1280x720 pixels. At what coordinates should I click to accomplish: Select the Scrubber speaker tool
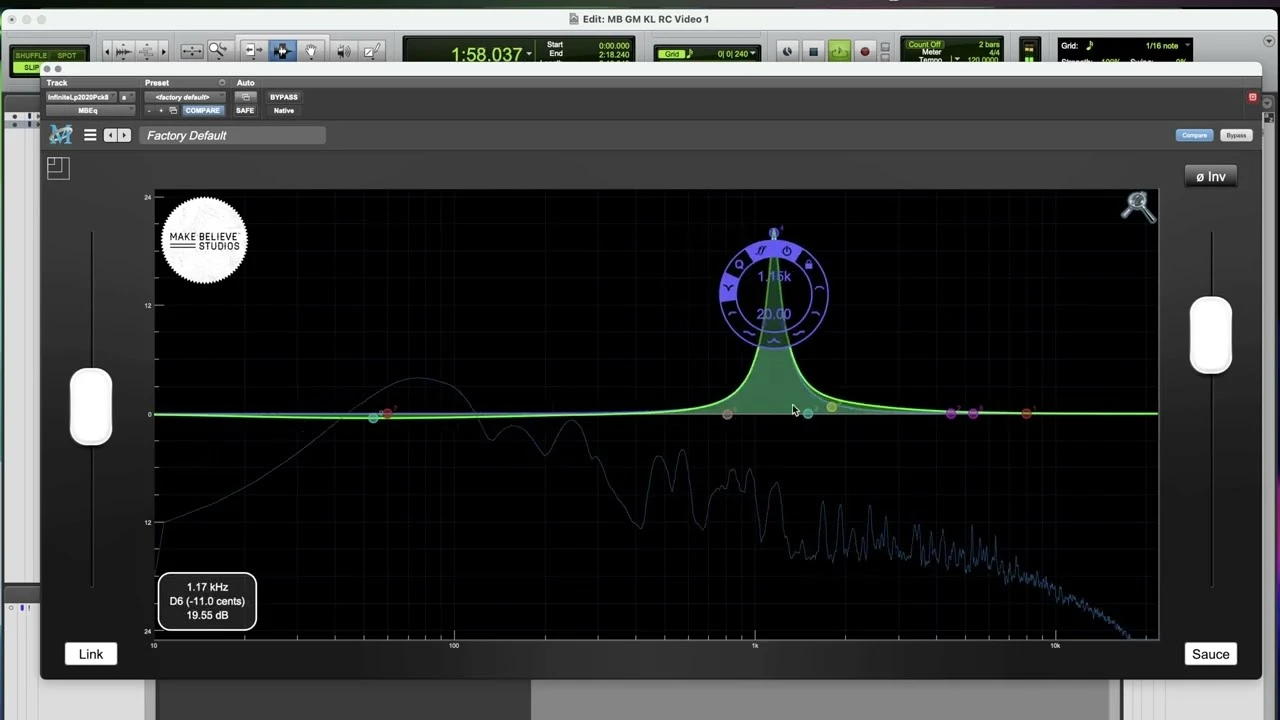pos(343,51)
